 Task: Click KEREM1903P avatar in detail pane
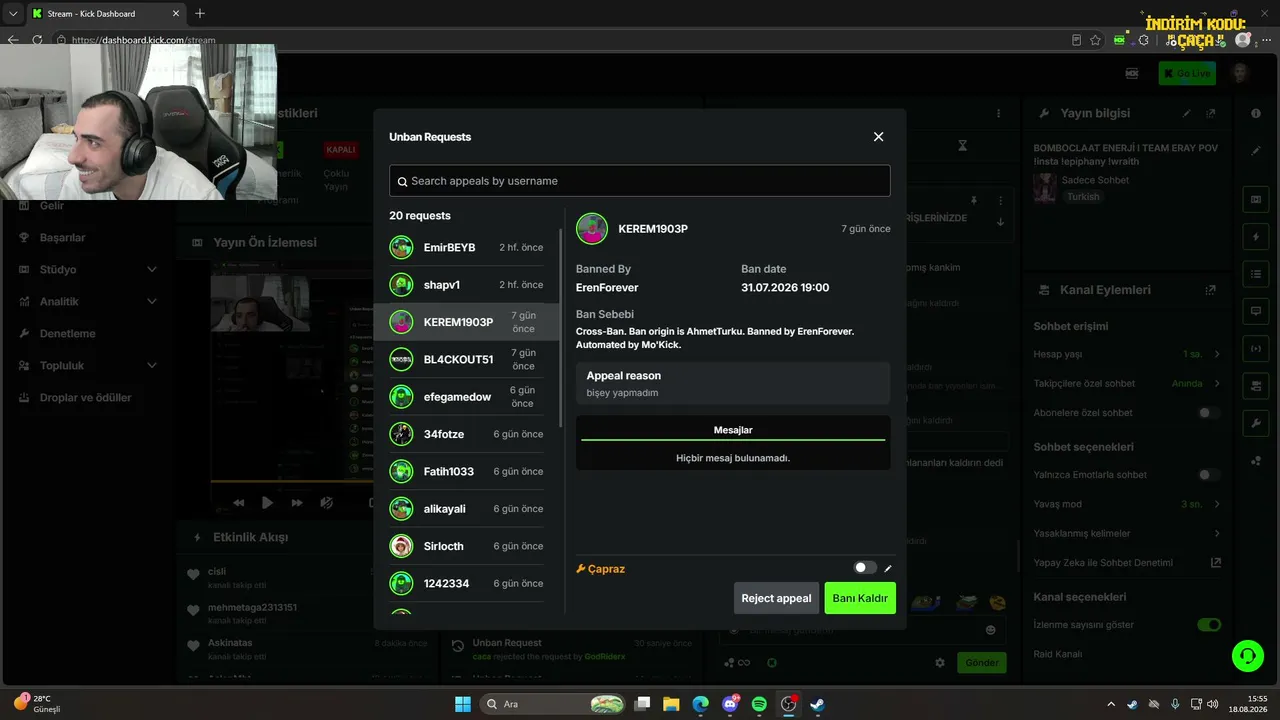point(592,229)
